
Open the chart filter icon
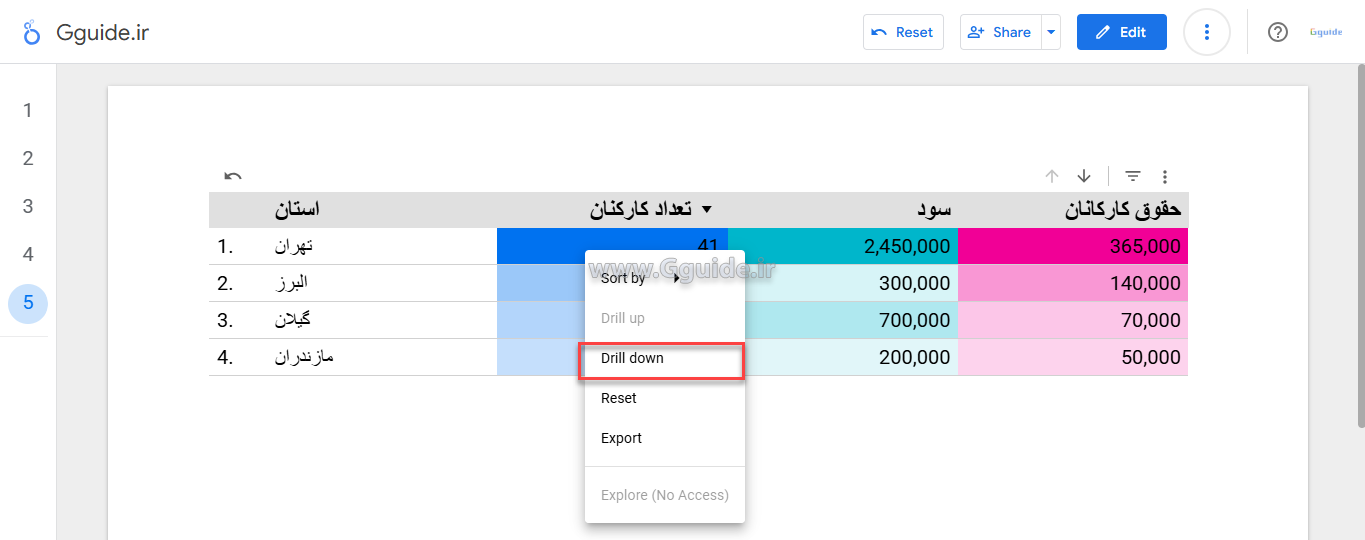pos(1132,176)
